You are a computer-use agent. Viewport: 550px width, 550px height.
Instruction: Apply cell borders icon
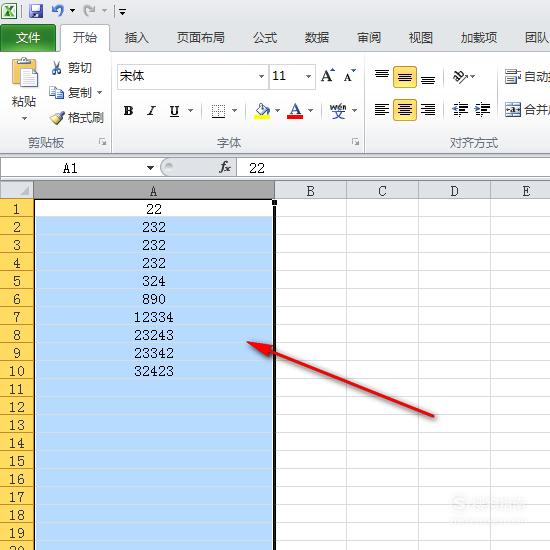[218, 111]
